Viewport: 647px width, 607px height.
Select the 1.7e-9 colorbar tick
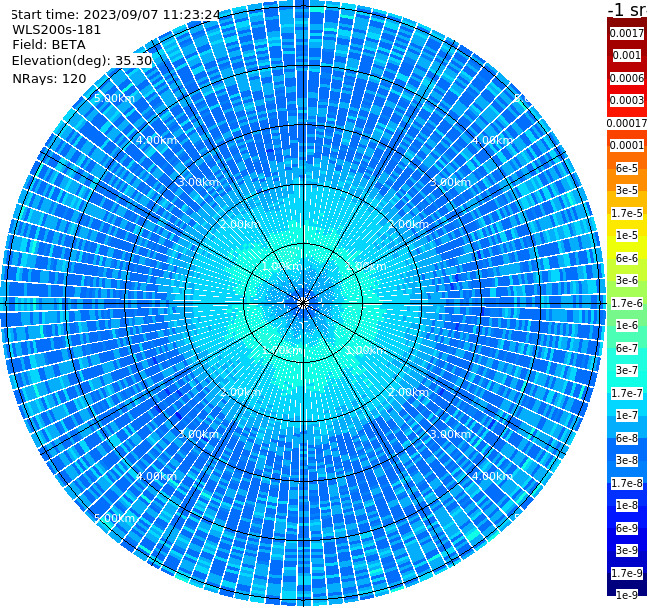click(x=627, y=573)
